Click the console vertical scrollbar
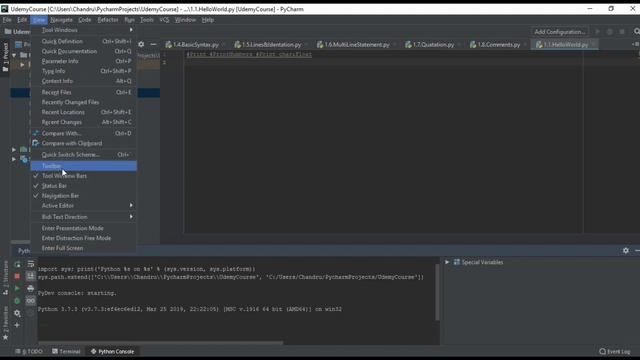This screenshot has height=360, width=640. pos(438,293)
